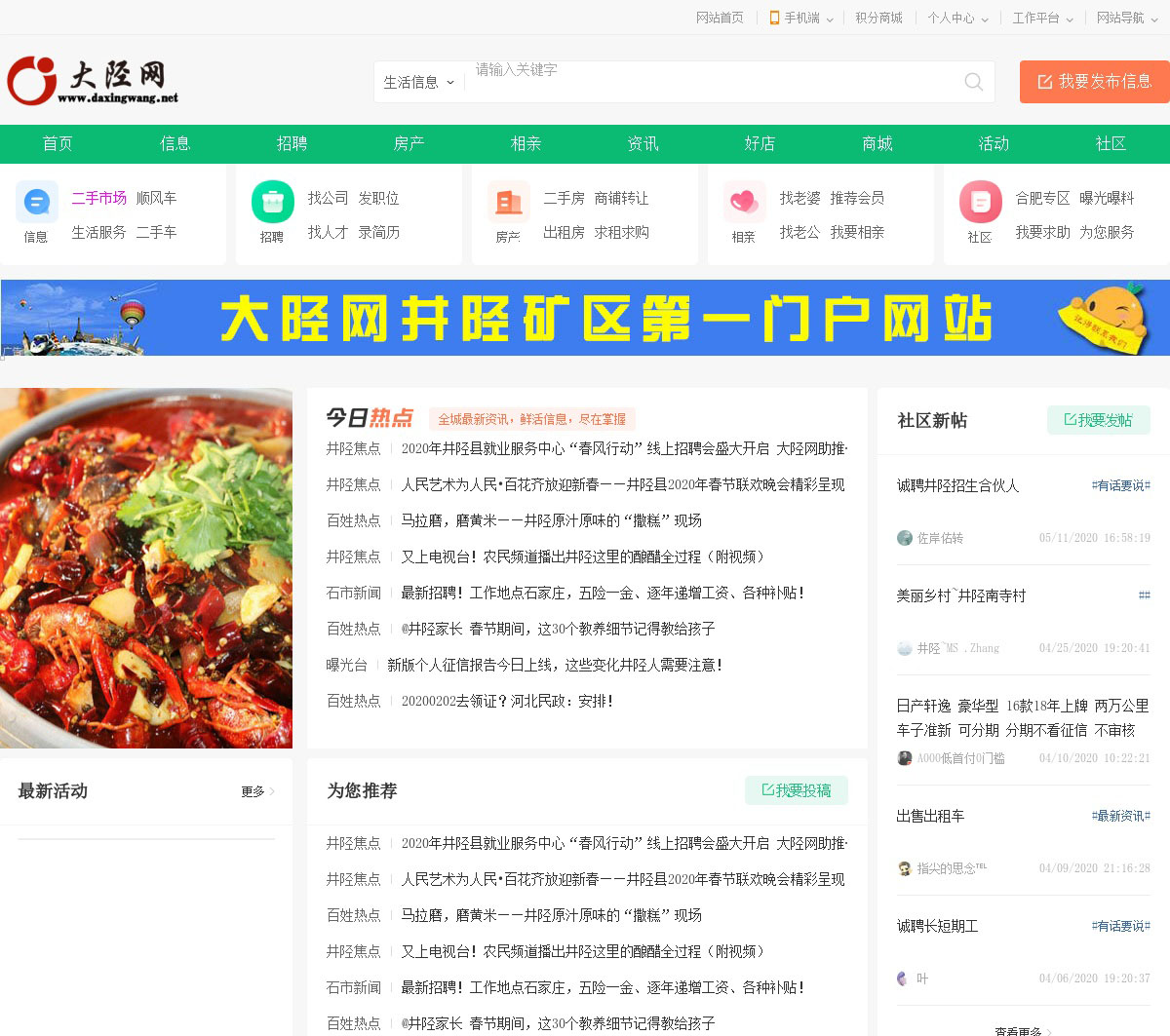Open the 二手市场 link
1170x1036 pixels.
[x=98, y=198]
